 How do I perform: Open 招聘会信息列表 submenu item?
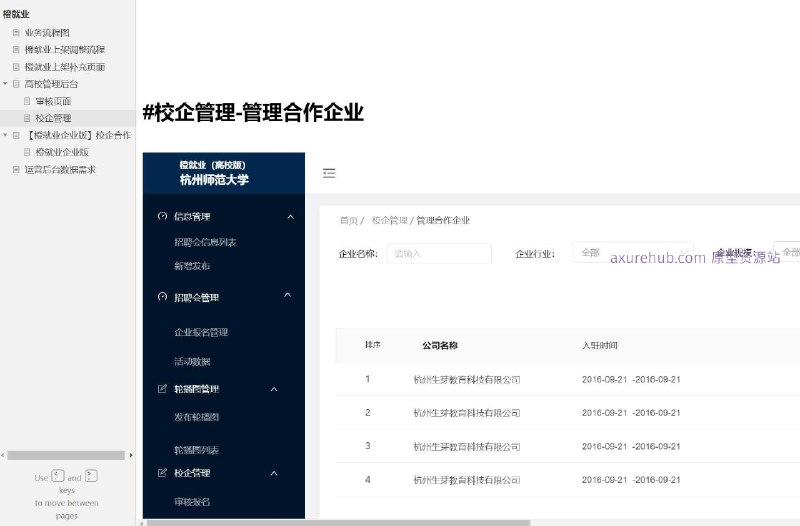point(205,242)
